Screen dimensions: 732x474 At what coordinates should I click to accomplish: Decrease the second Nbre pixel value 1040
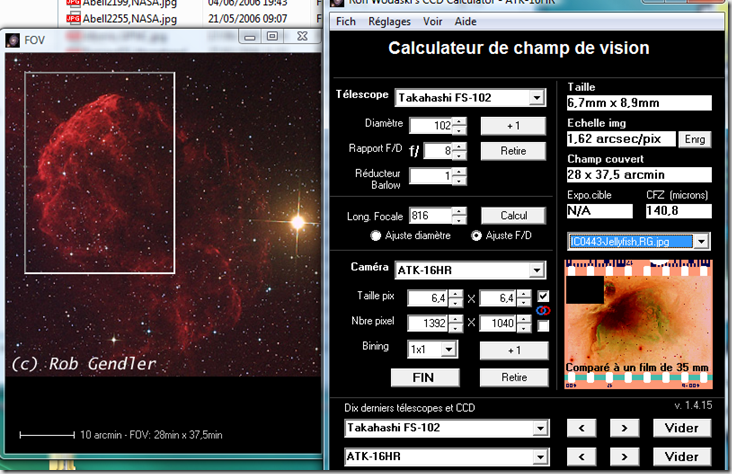pyautogui.click(x=524, y=327)
